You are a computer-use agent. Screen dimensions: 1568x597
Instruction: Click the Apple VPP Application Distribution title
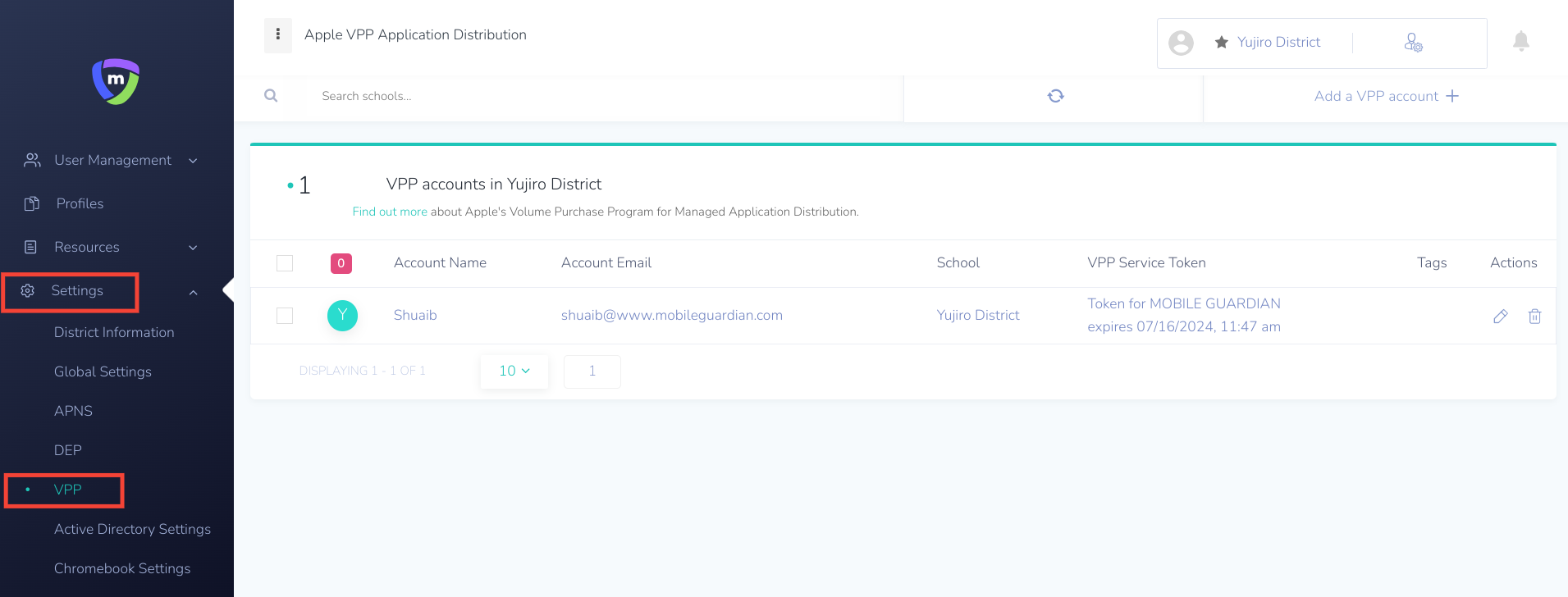[415, 34]
